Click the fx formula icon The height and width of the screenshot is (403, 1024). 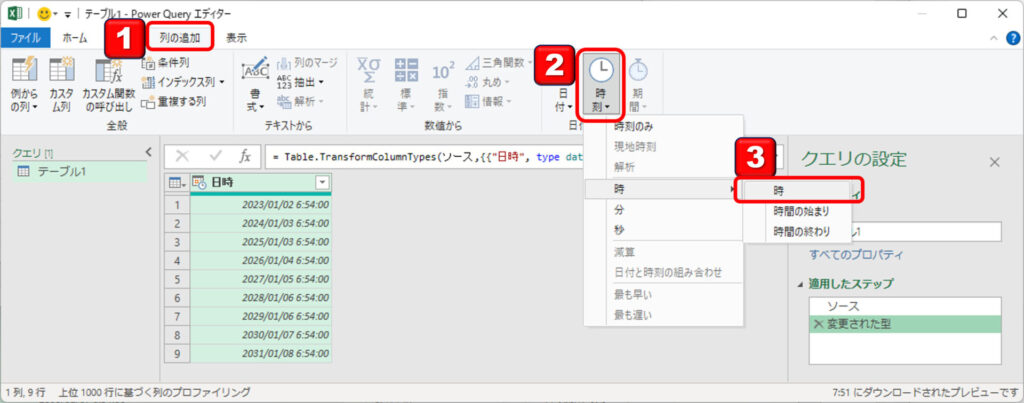tap(245, 157)
